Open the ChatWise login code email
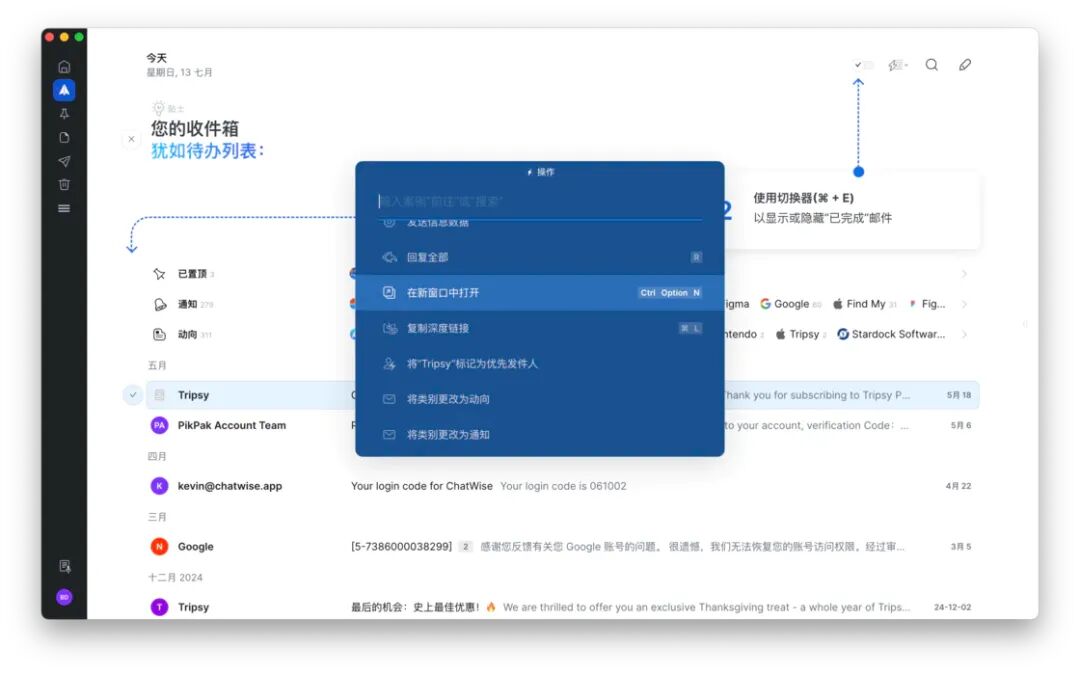The width and height of the screenshot is (1080, 674). coord(563,486)
